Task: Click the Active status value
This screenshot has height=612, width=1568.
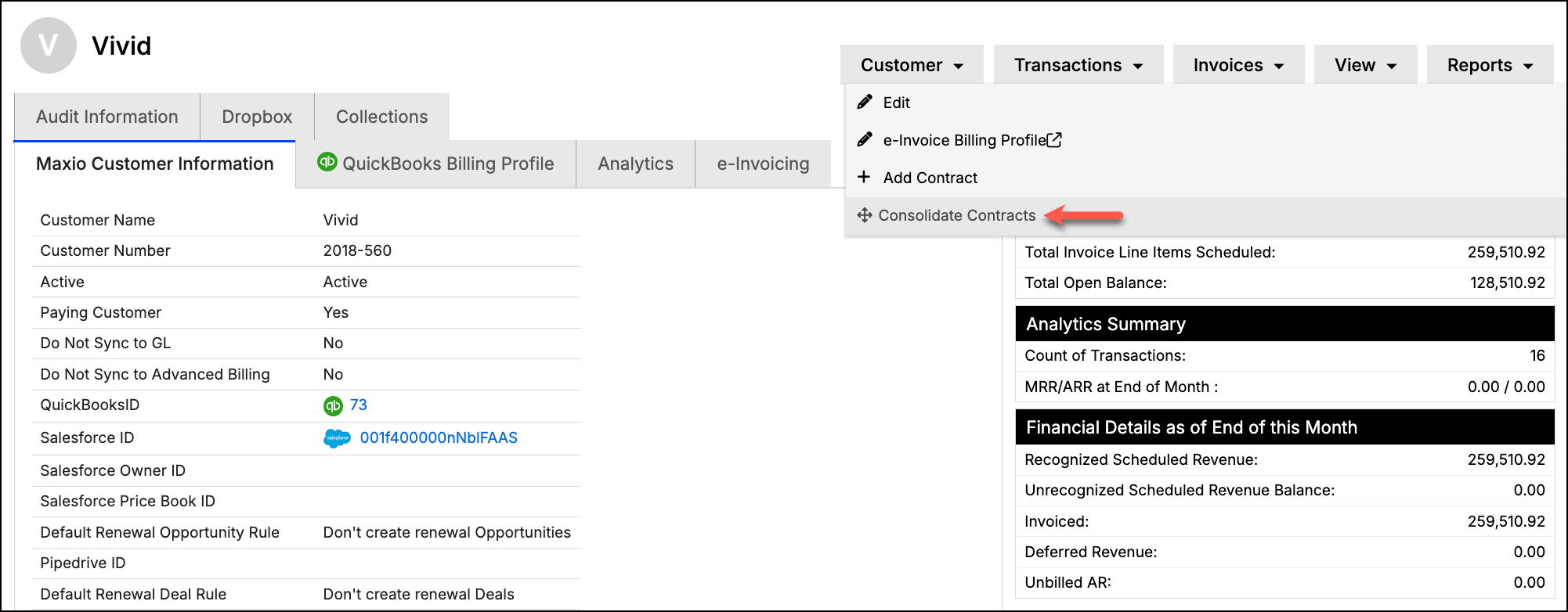Action: 345,282
